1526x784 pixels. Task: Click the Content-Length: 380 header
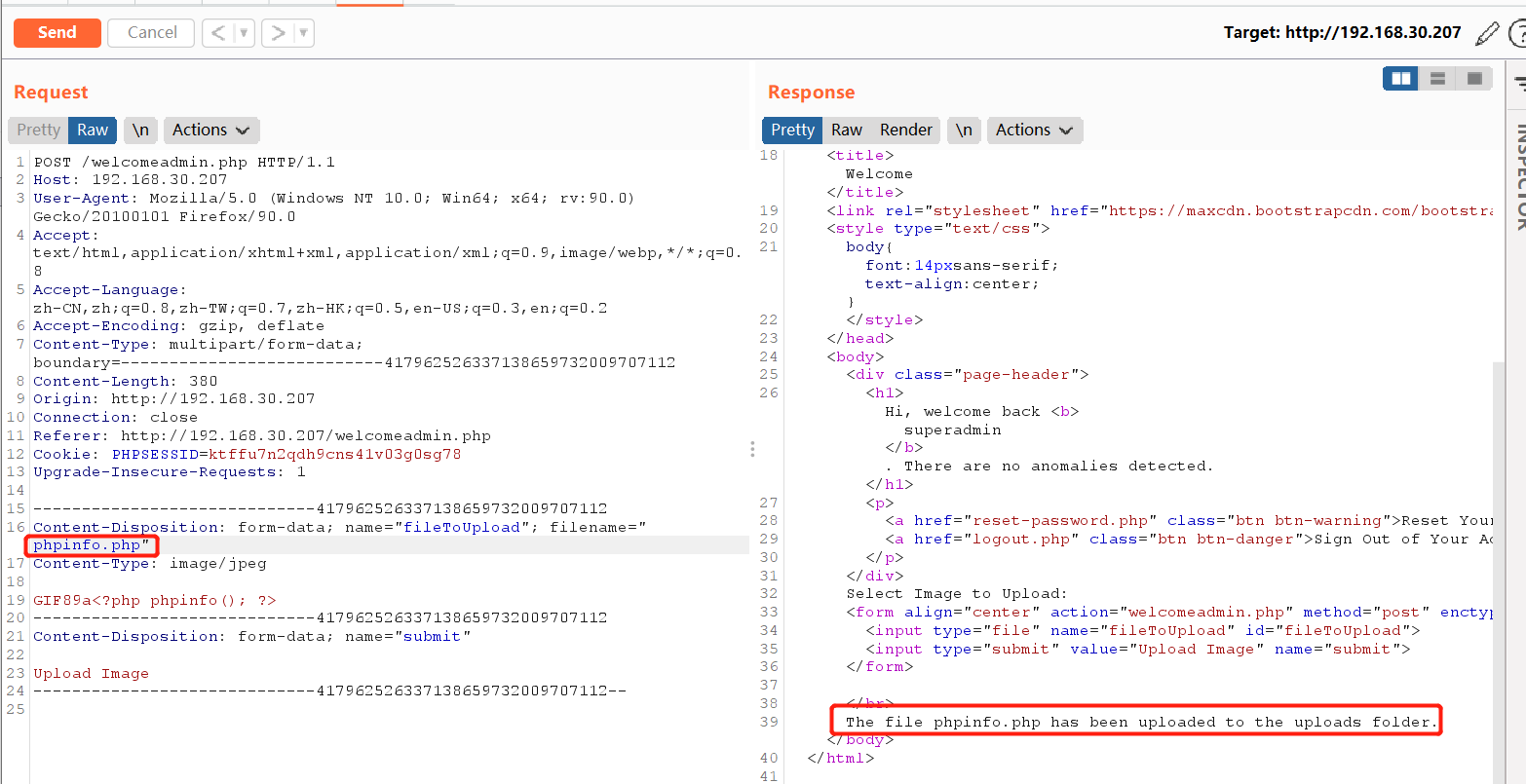126,381
